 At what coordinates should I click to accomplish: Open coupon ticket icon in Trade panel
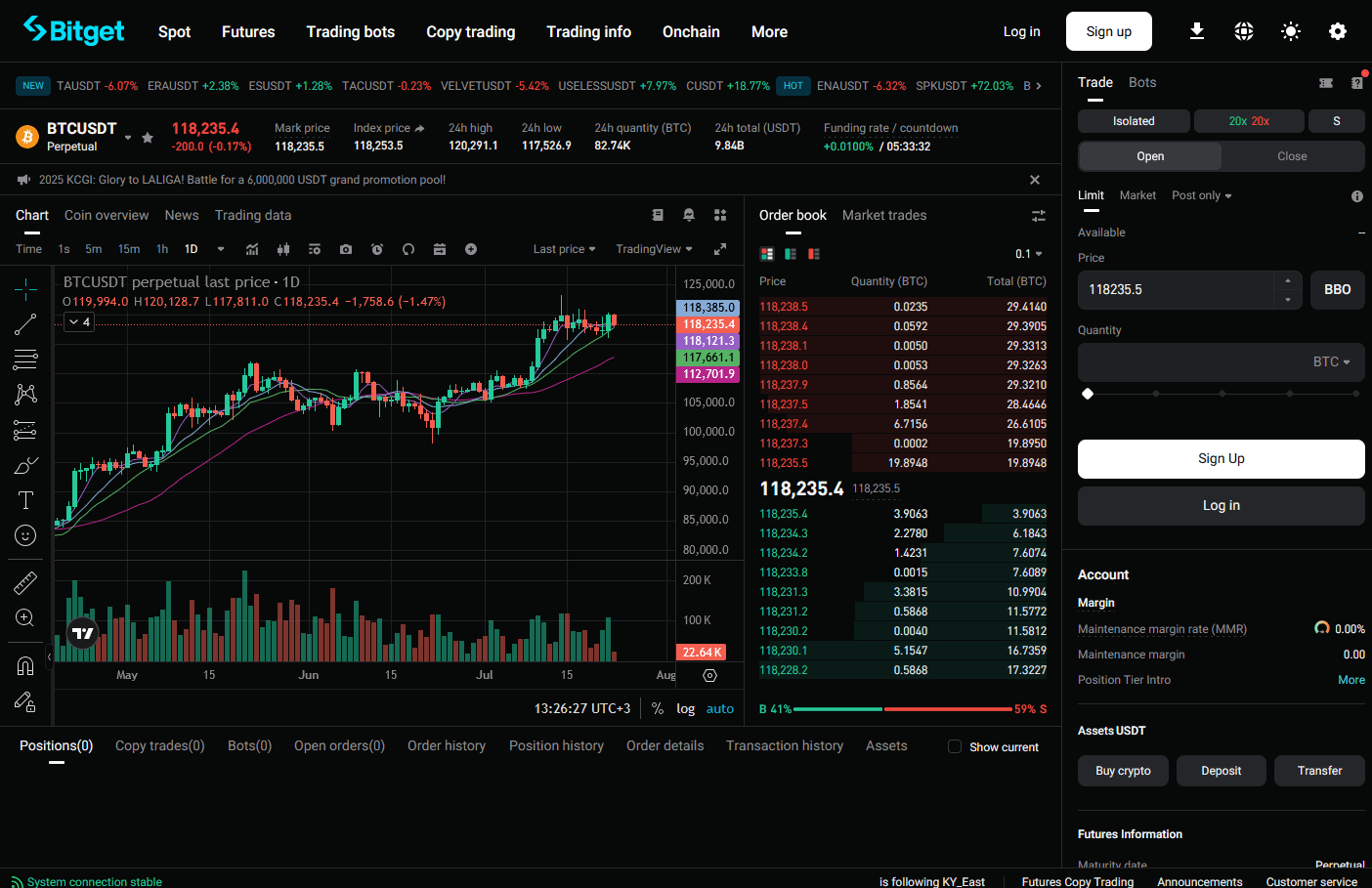[1326, 83]
